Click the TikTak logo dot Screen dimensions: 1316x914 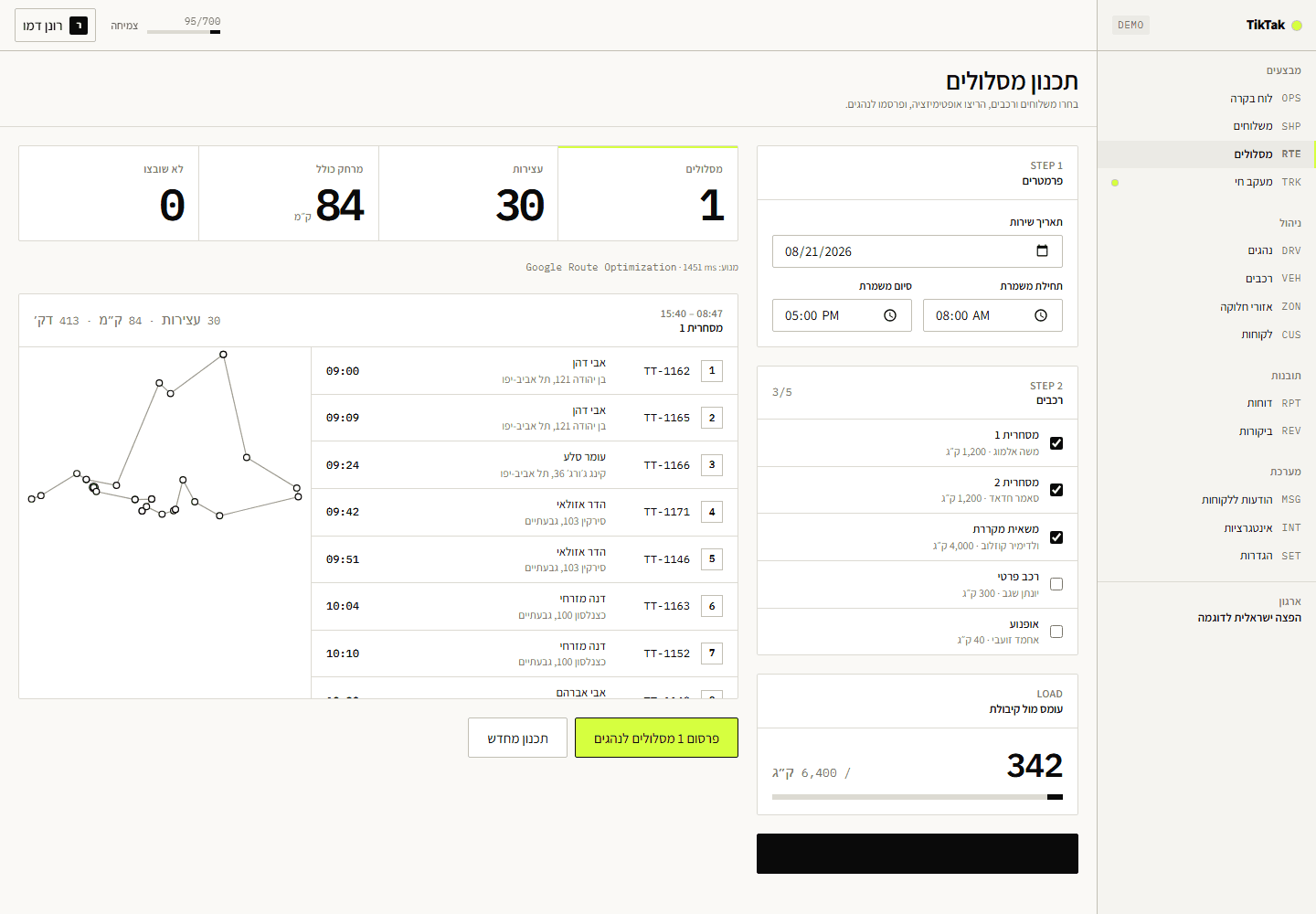click(1296, 26)
